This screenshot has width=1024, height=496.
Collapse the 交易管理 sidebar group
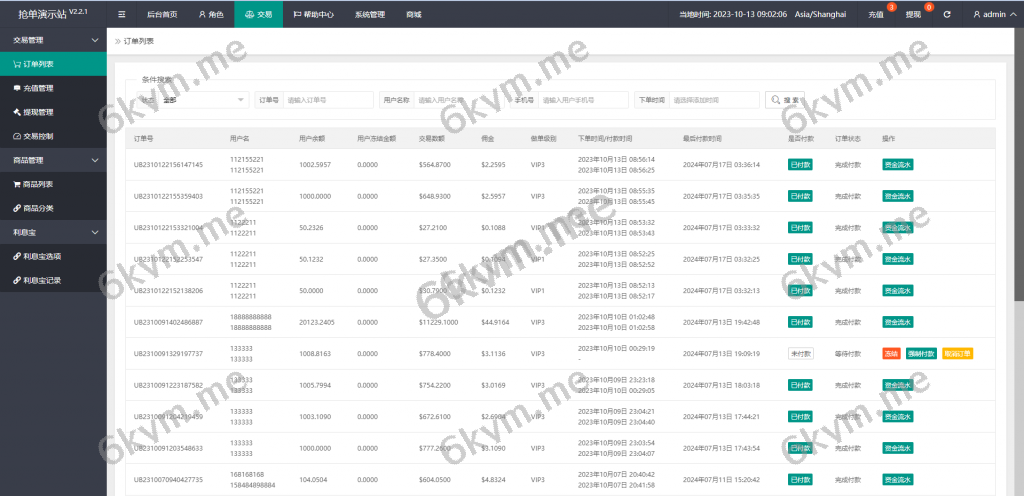point(53,40)
